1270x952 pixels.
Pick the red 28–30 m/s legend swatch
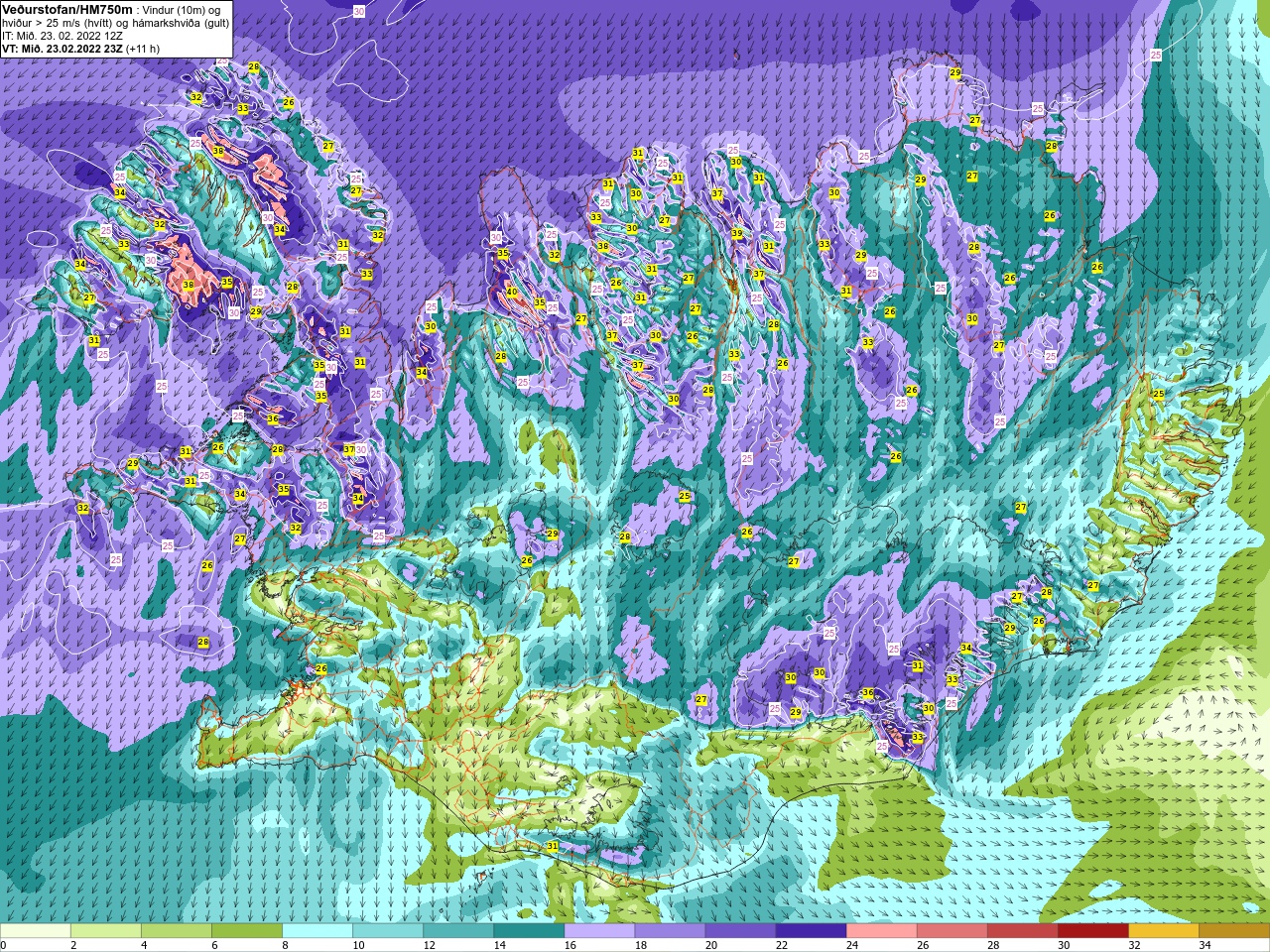point(1022,931)
